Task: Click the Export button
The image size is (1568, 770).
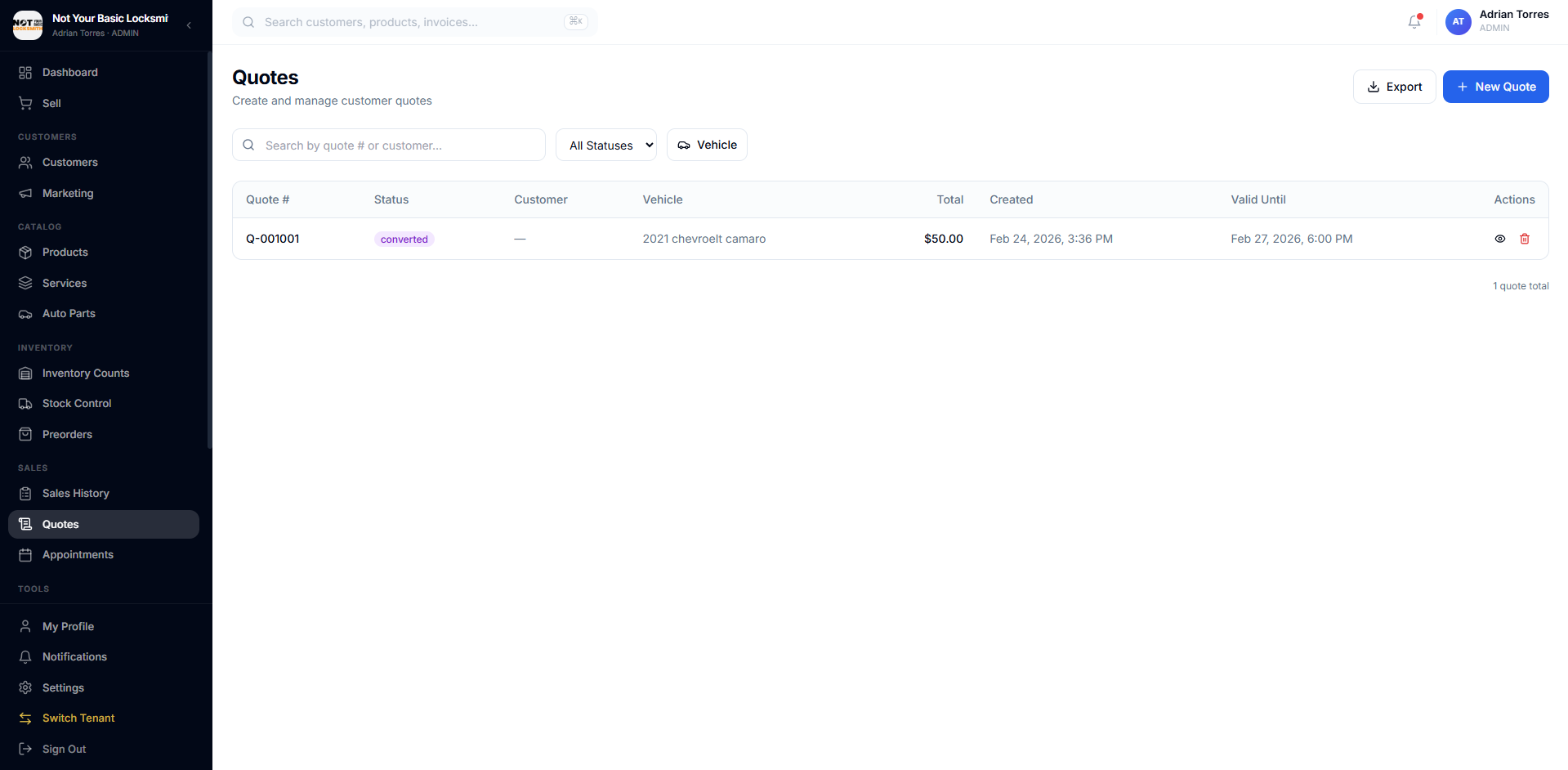Action: (x=1394, y=87)
